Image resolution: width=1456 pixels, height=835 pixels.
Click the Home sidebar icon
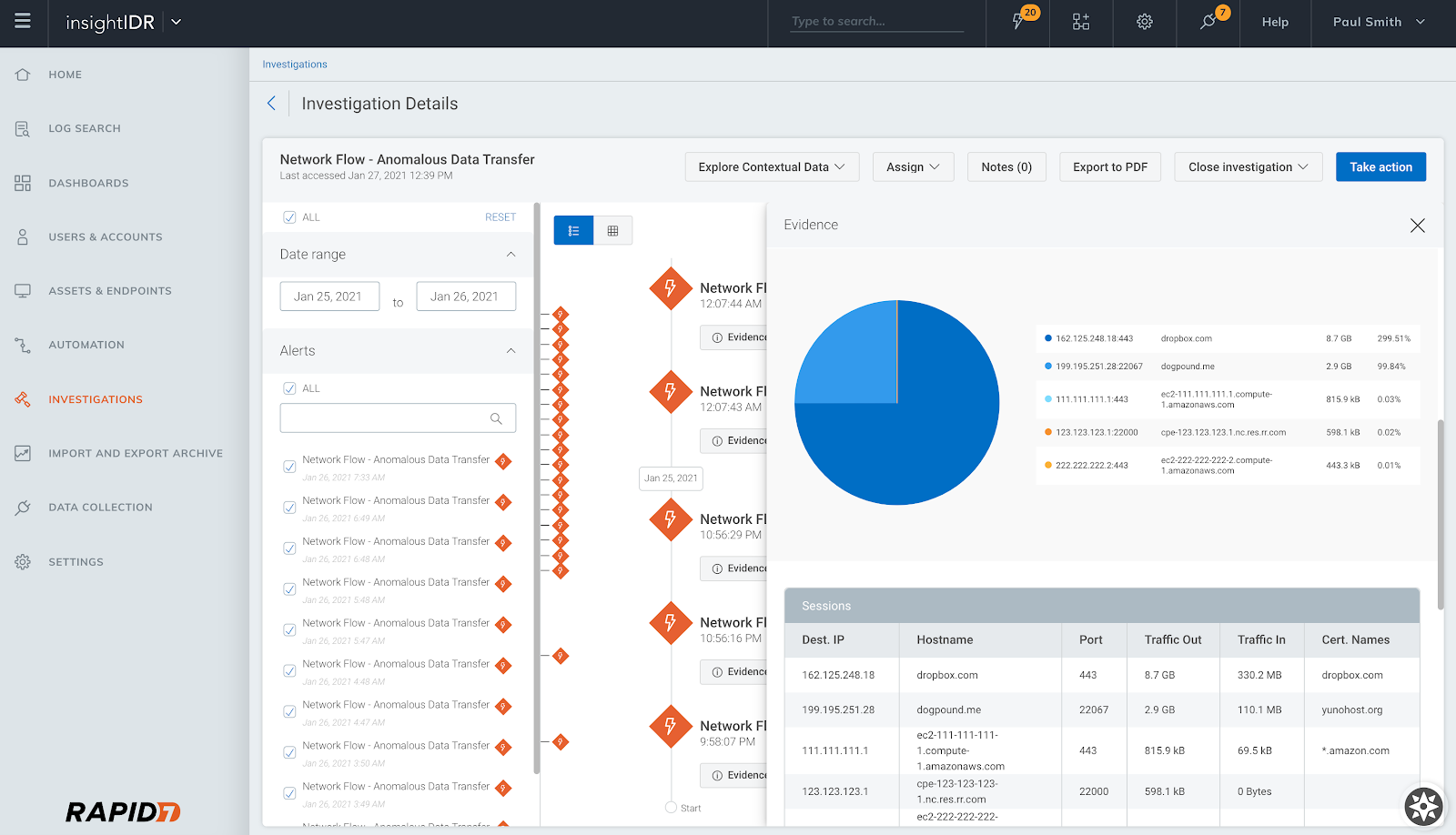(x=23, y=75)
